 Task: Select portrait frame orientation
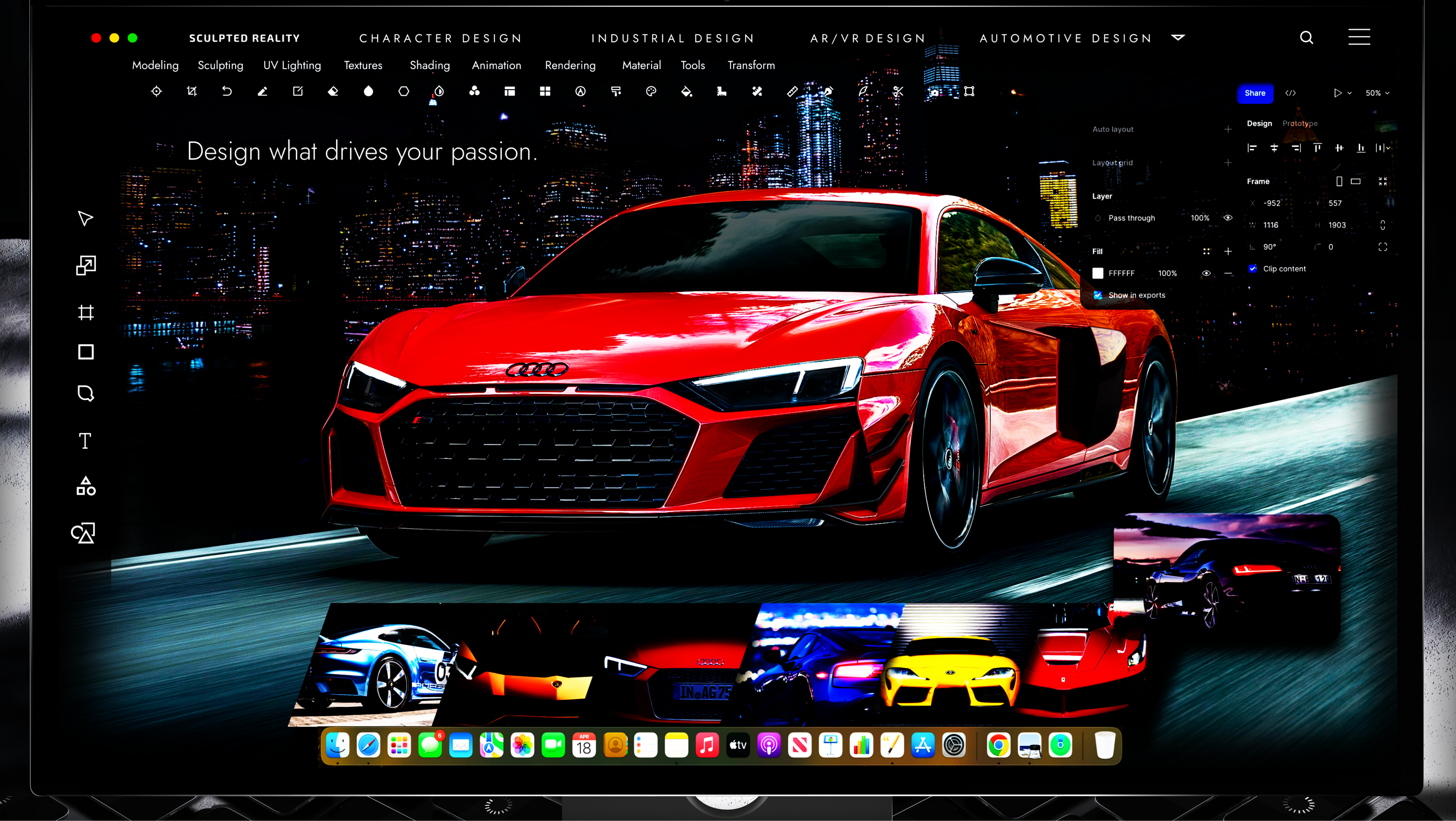tap(1339, 181)
